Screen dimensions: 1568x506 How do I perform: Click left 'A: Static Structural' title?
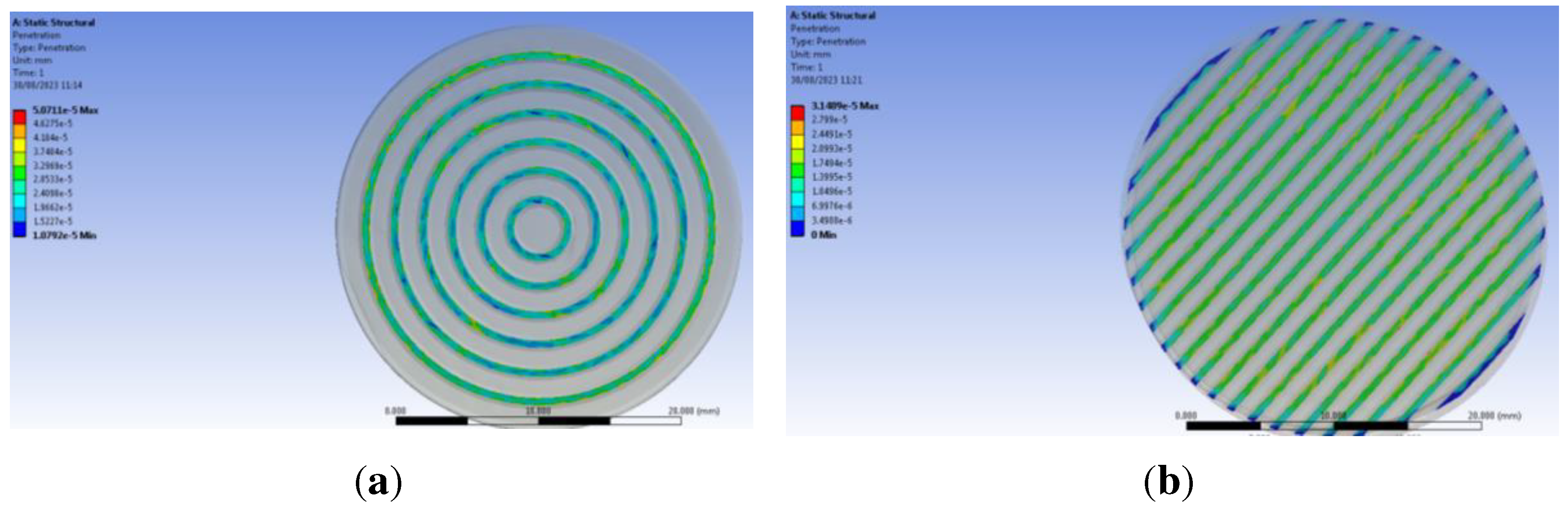coord(54,23)
